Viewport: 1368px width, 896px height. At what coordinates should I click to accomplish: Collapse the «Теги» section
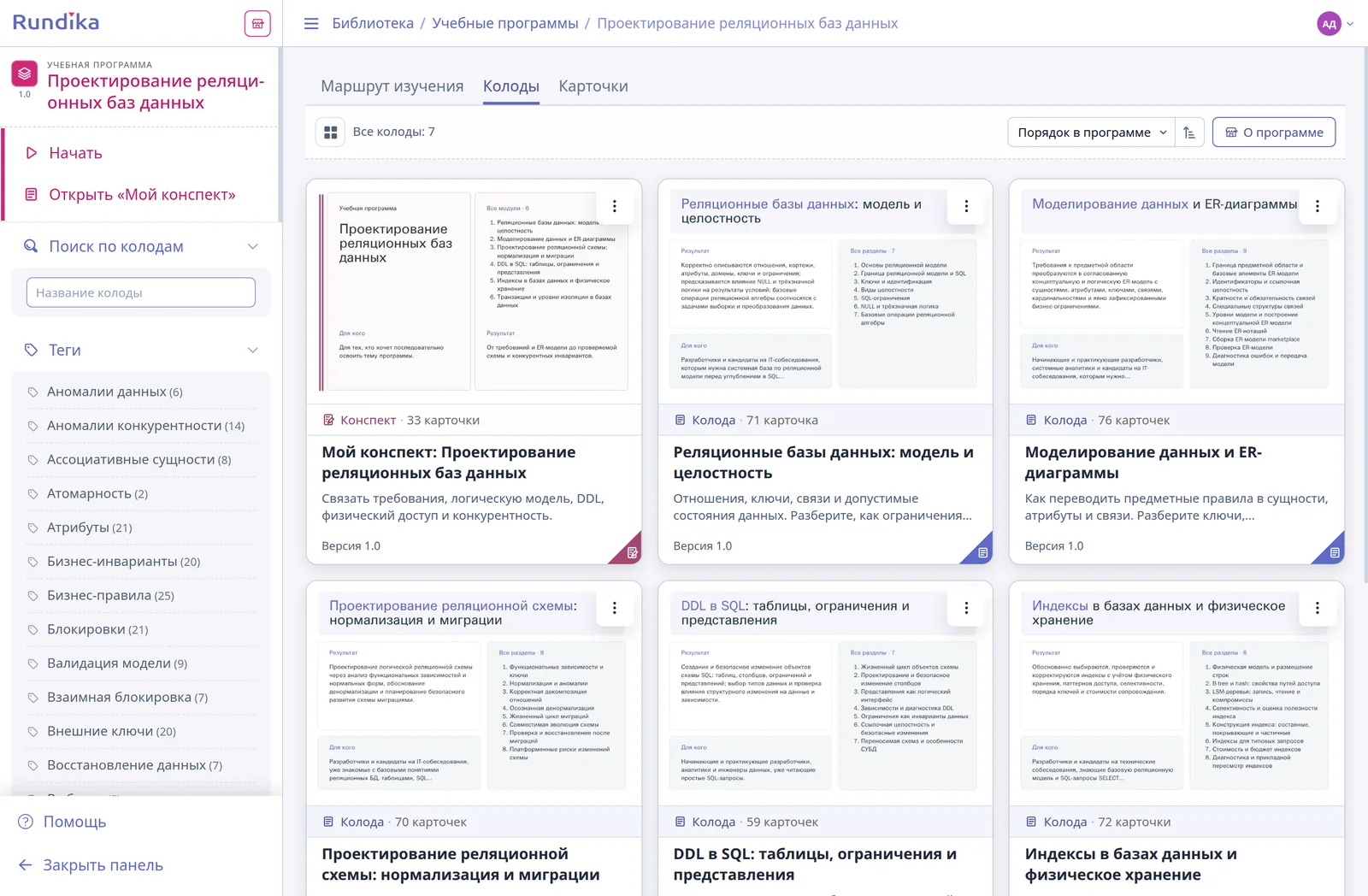(253, 350)
